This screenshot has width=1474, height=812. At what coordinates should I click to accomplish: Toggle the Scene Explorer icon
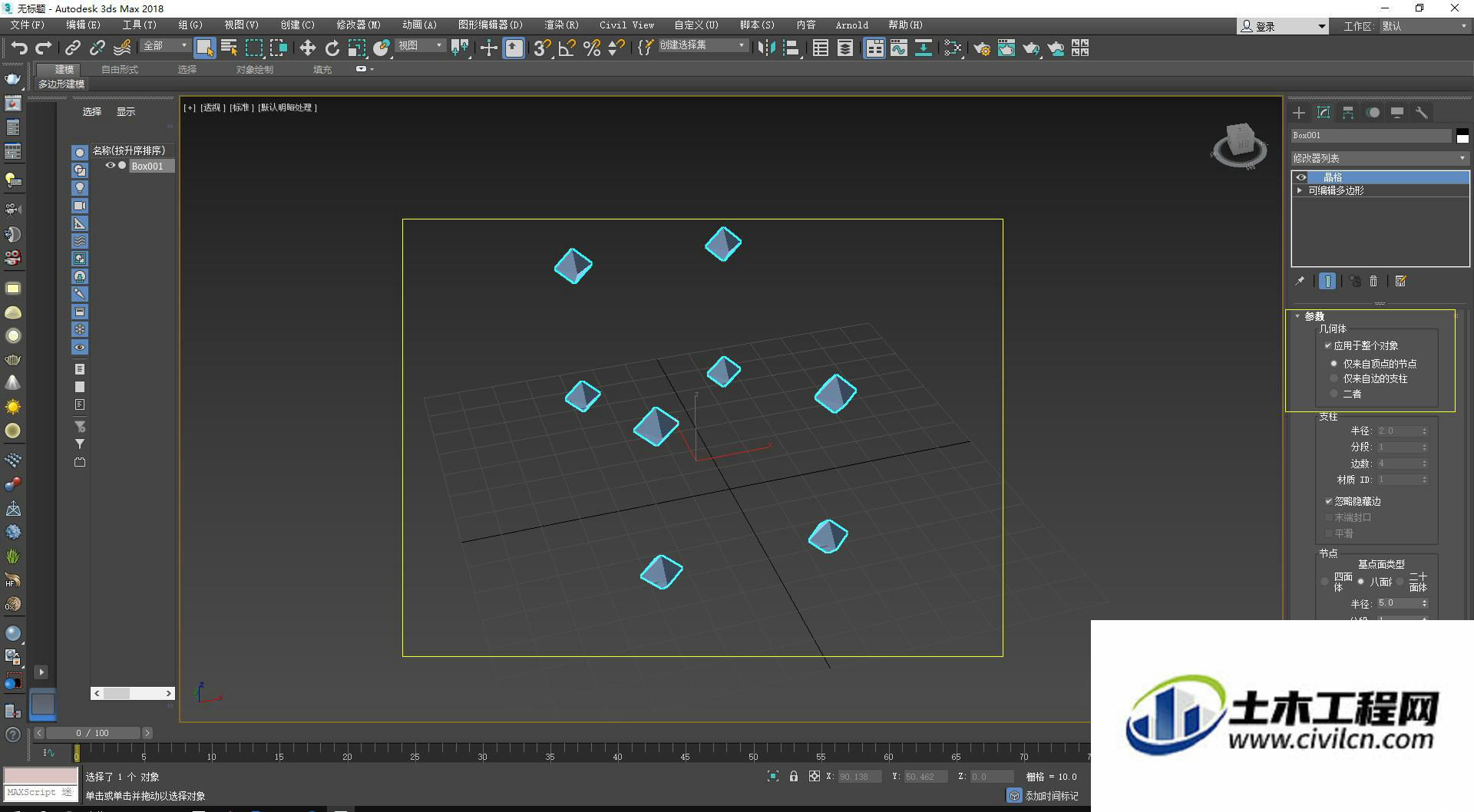[821, 48]
